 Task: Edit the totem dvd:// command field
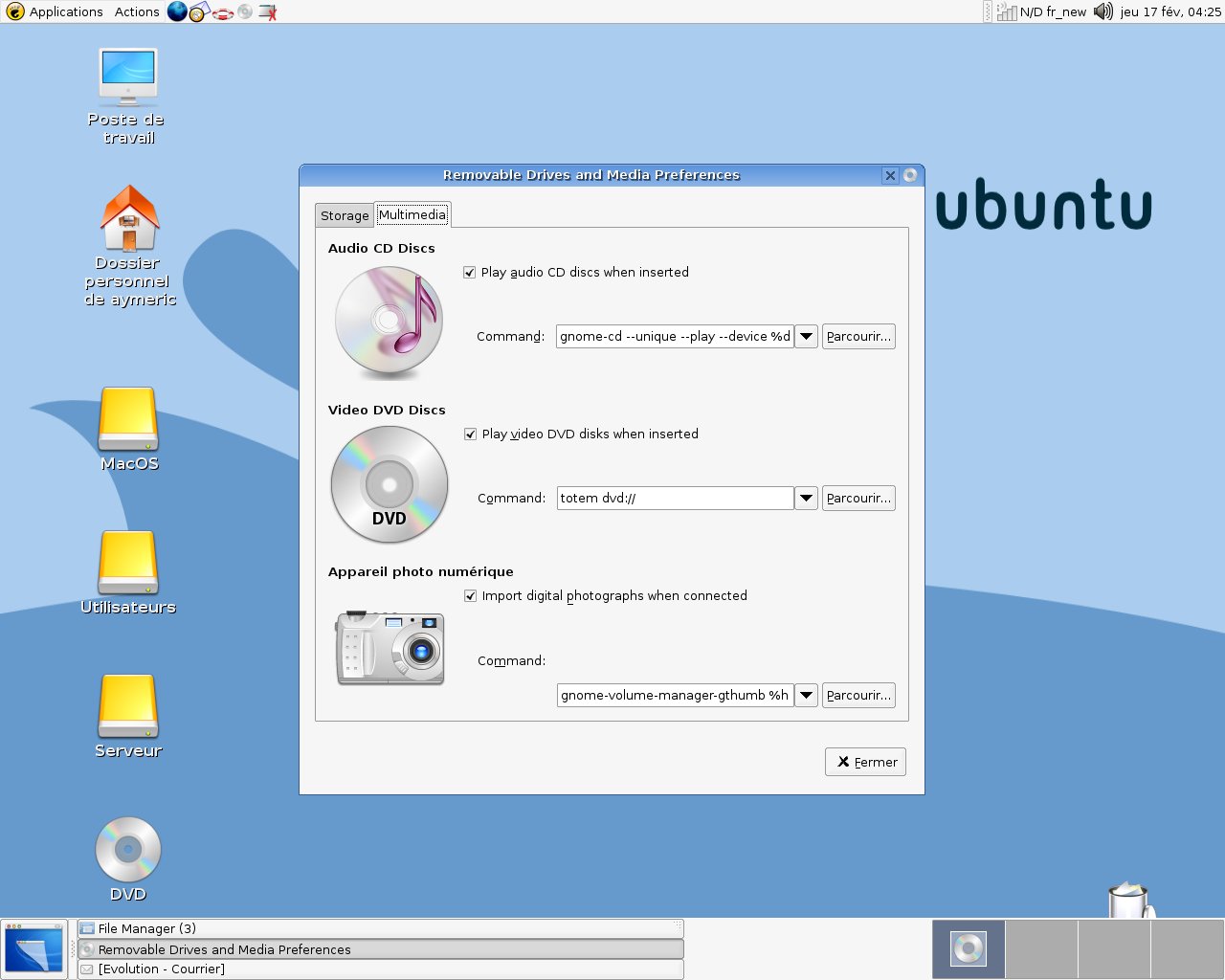click(x=676, y=499)
